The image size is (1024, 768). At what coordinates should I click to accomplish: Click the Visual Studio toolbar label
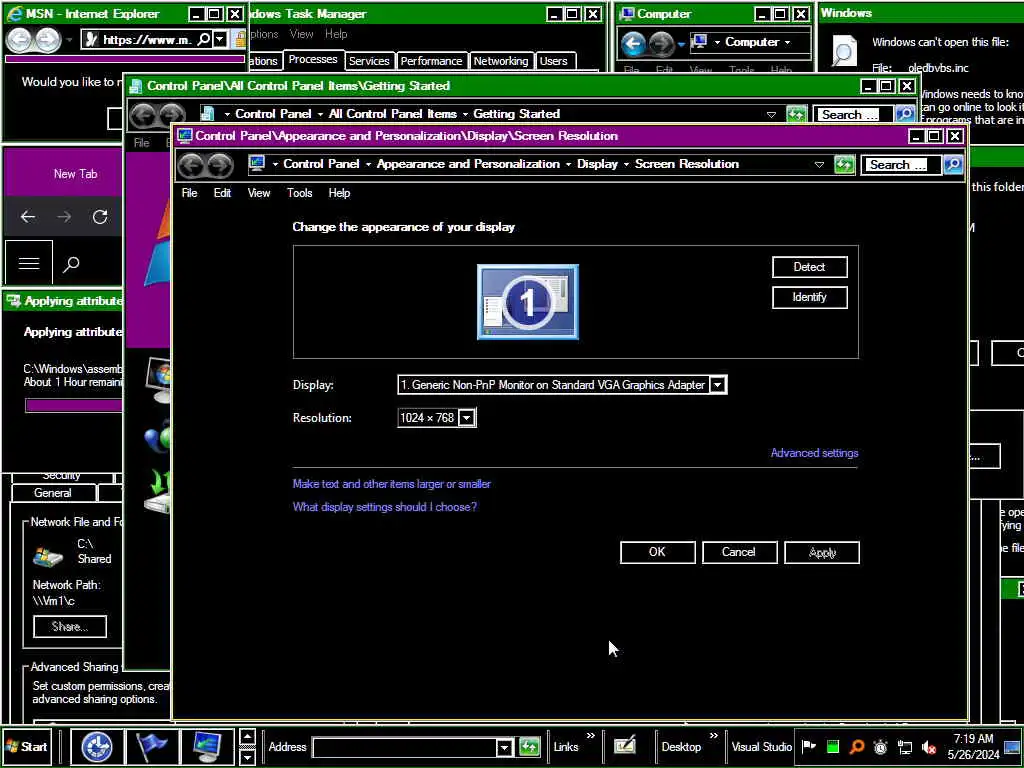[x=761, y=746]
